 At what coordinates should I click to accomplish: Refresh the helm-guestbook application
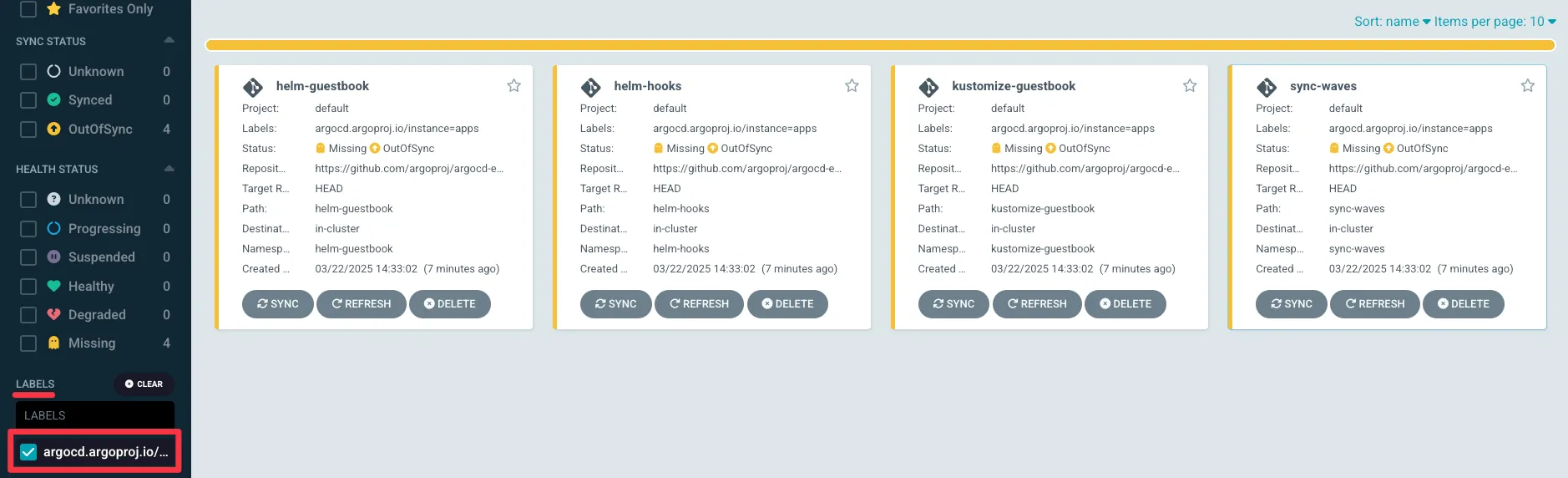click(x=362, y=304)
